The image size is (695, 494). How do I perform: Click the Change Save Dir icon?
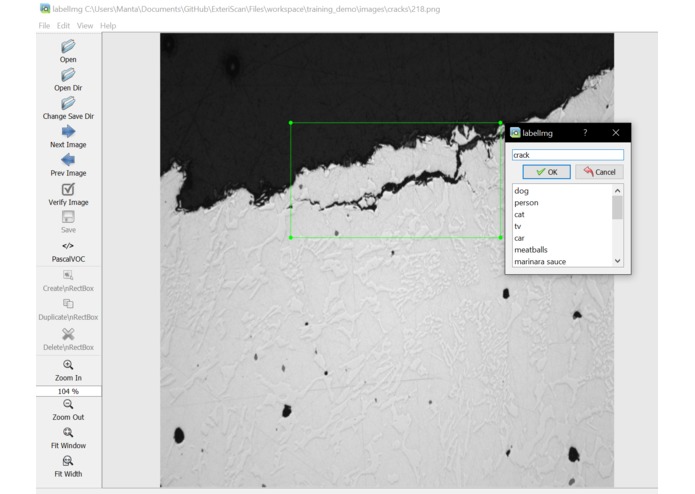[68, 103]
